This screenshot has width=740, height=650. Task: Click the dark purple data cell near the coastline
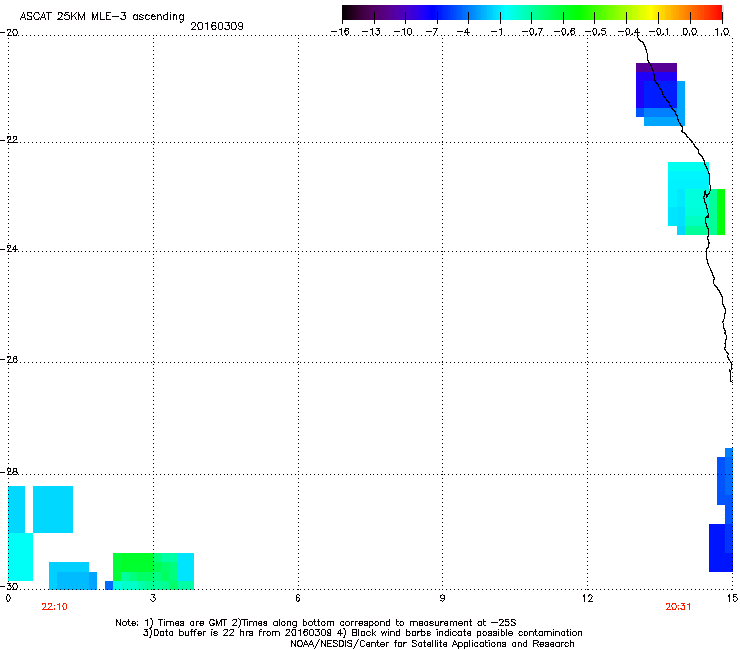(x=656, y=68)
